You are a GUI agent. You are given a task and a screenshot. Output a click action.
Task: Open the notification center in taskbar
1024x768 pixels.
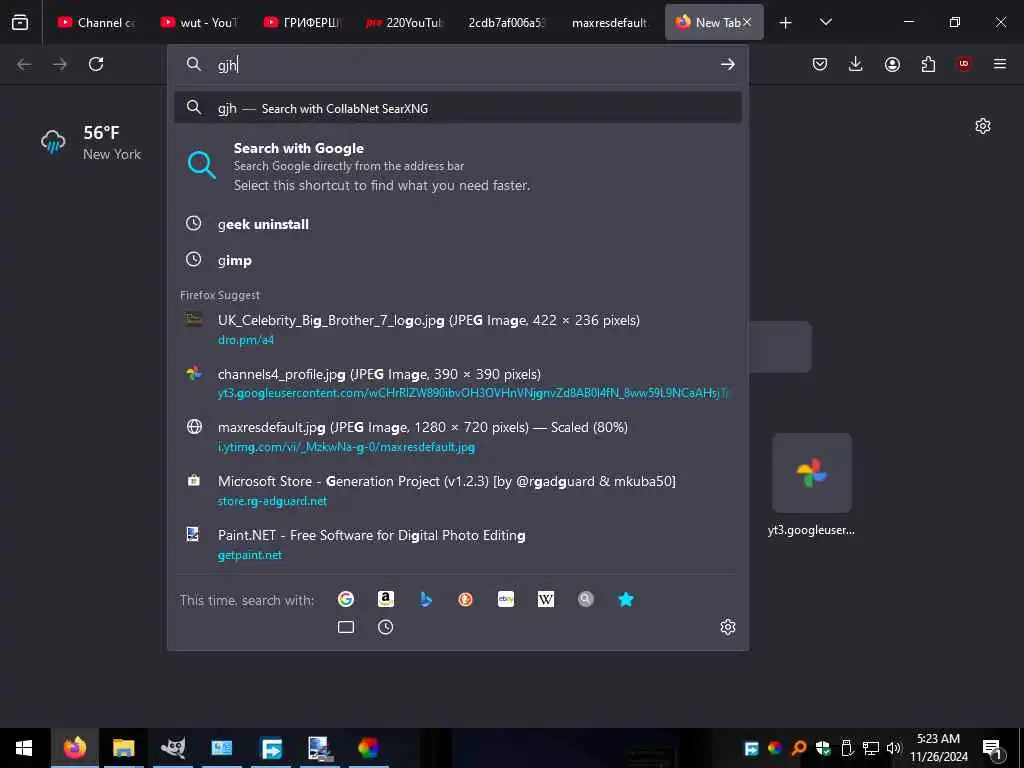click(993, 748)
